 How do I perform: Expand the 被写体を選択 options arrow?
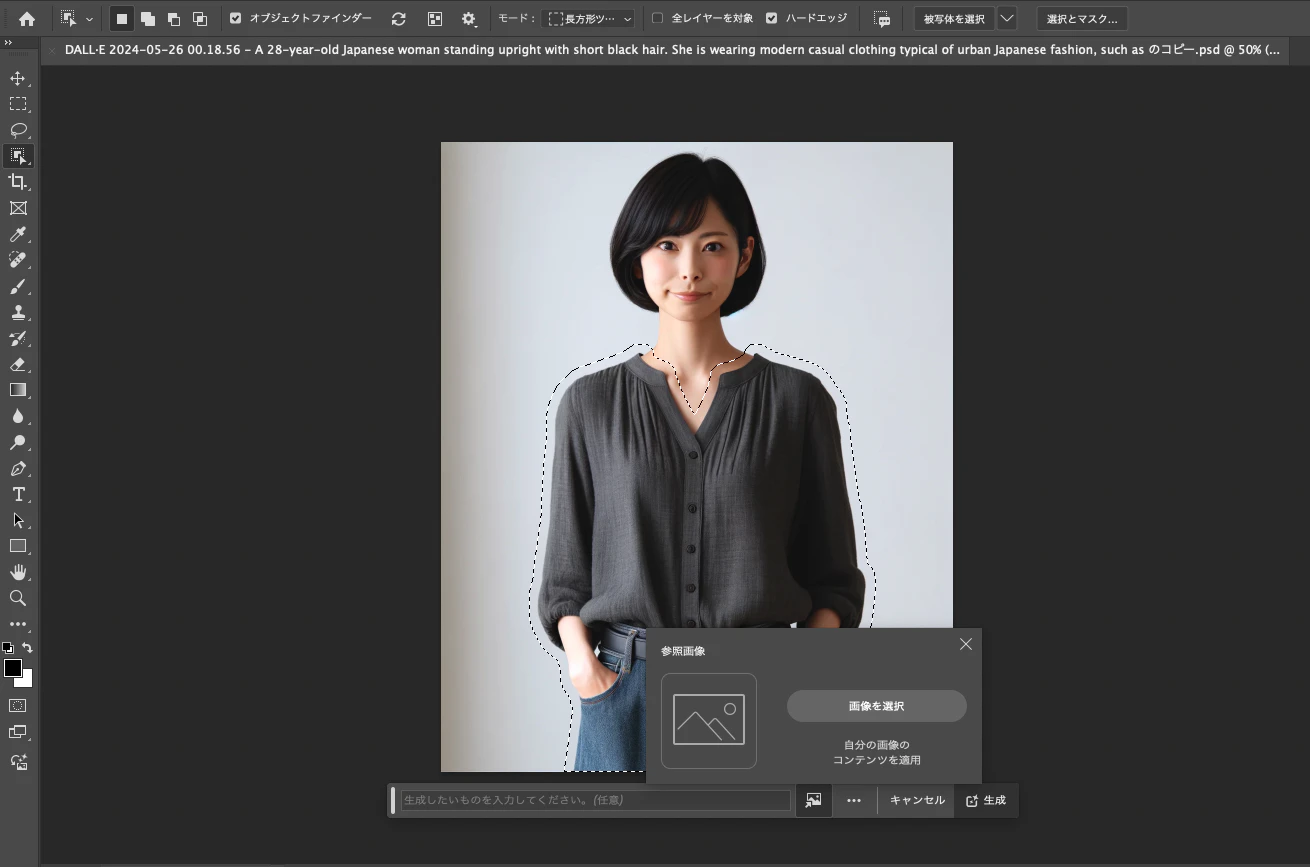pos(1007,18)
